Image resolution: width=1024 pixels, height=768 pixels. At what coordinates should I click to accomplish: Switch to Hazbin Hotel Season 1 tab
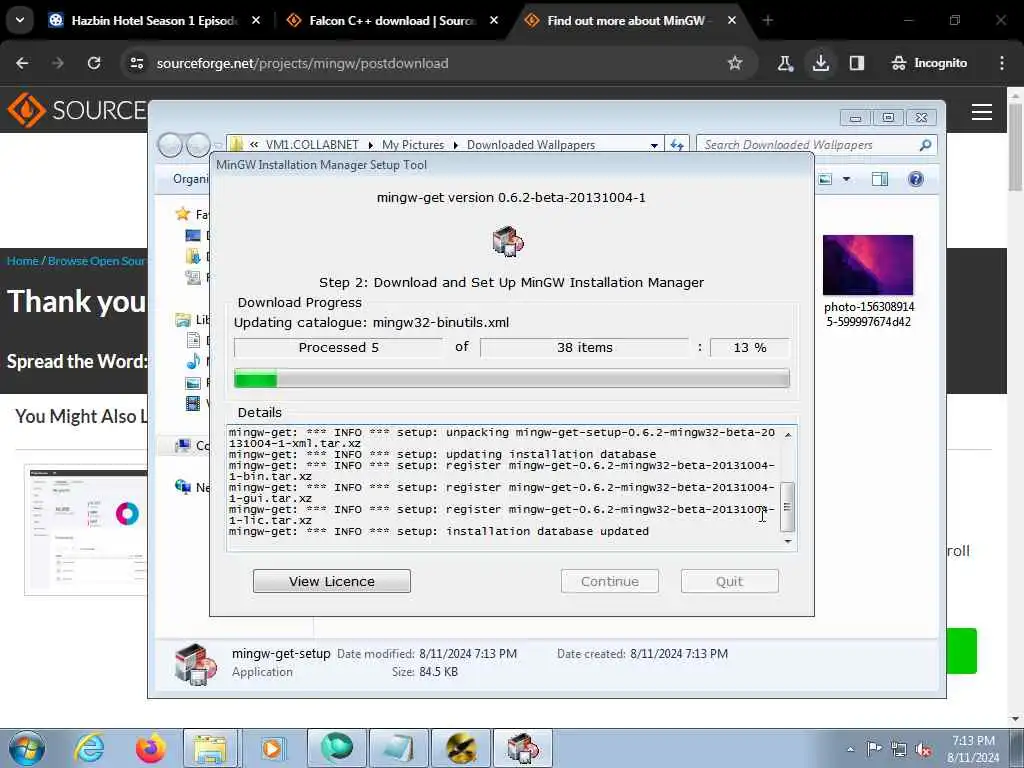click(153, 21)
